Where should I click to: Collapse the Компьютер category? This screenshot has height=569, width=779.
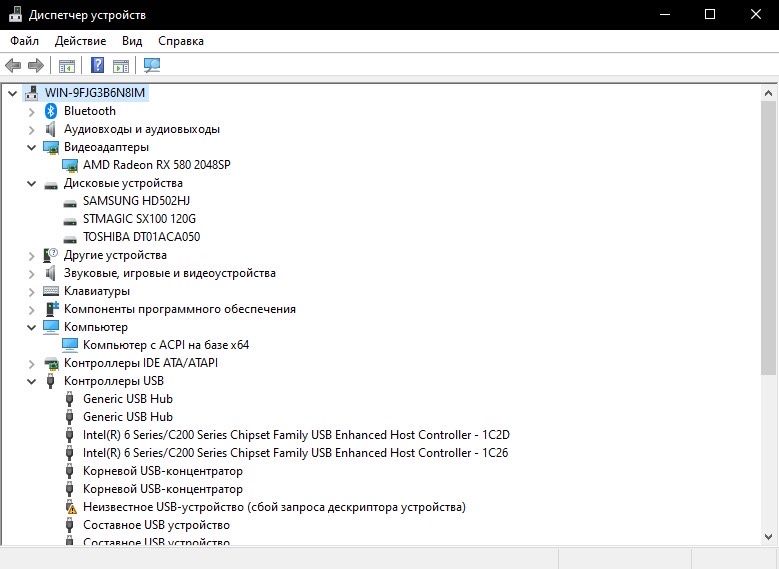32,327
